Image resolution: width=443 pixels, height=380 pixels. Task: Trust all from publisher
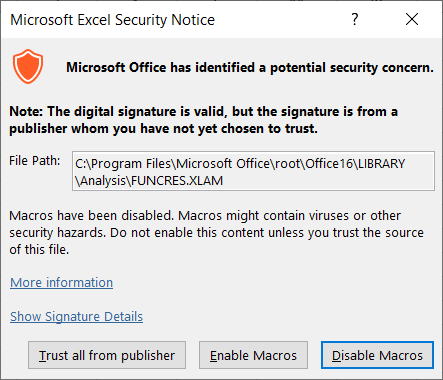107,355
